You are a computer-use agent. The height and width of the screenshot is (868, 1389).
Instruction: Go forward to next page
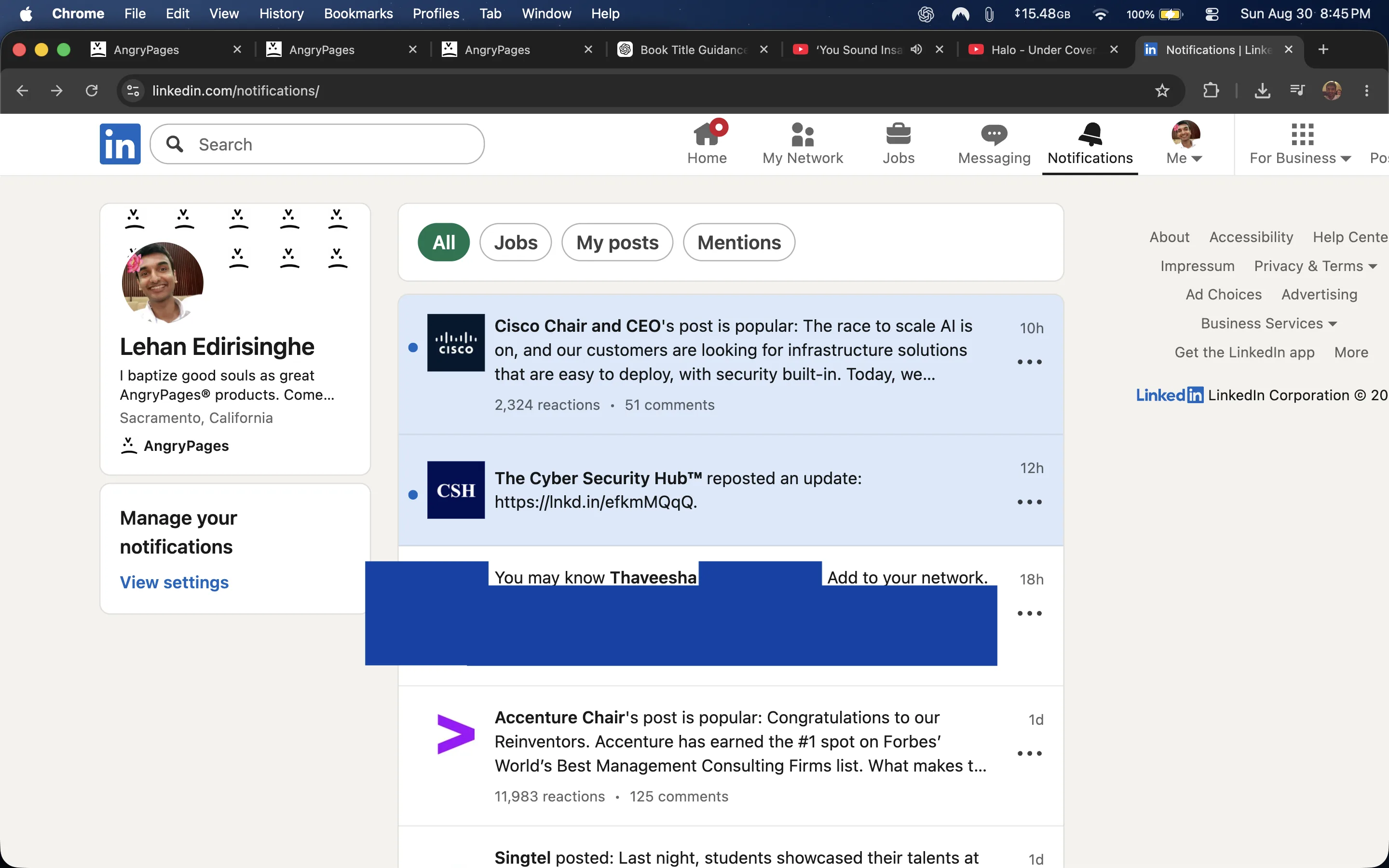[x=57, y=91]
